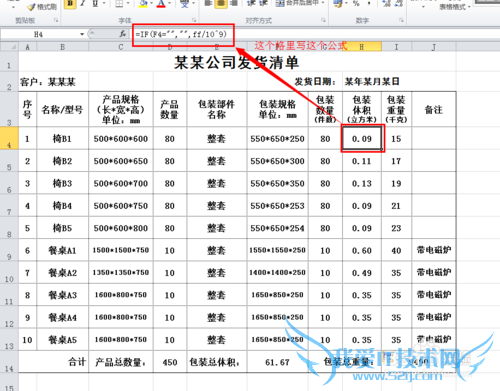500x391 pixels.
Task: Toggle Bold formatting
Action: 70,3
